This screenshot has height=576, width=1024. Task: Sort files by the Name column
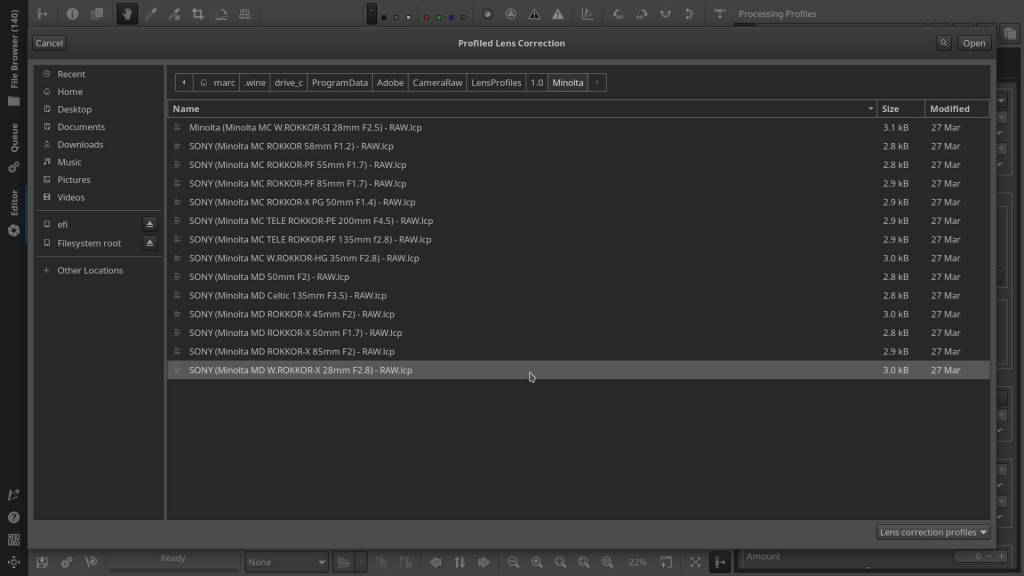pos(522,108)
